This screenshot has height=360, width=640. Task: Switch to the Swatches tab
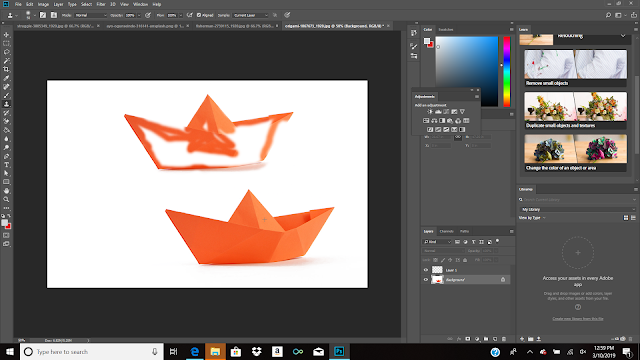click(446, 29)
